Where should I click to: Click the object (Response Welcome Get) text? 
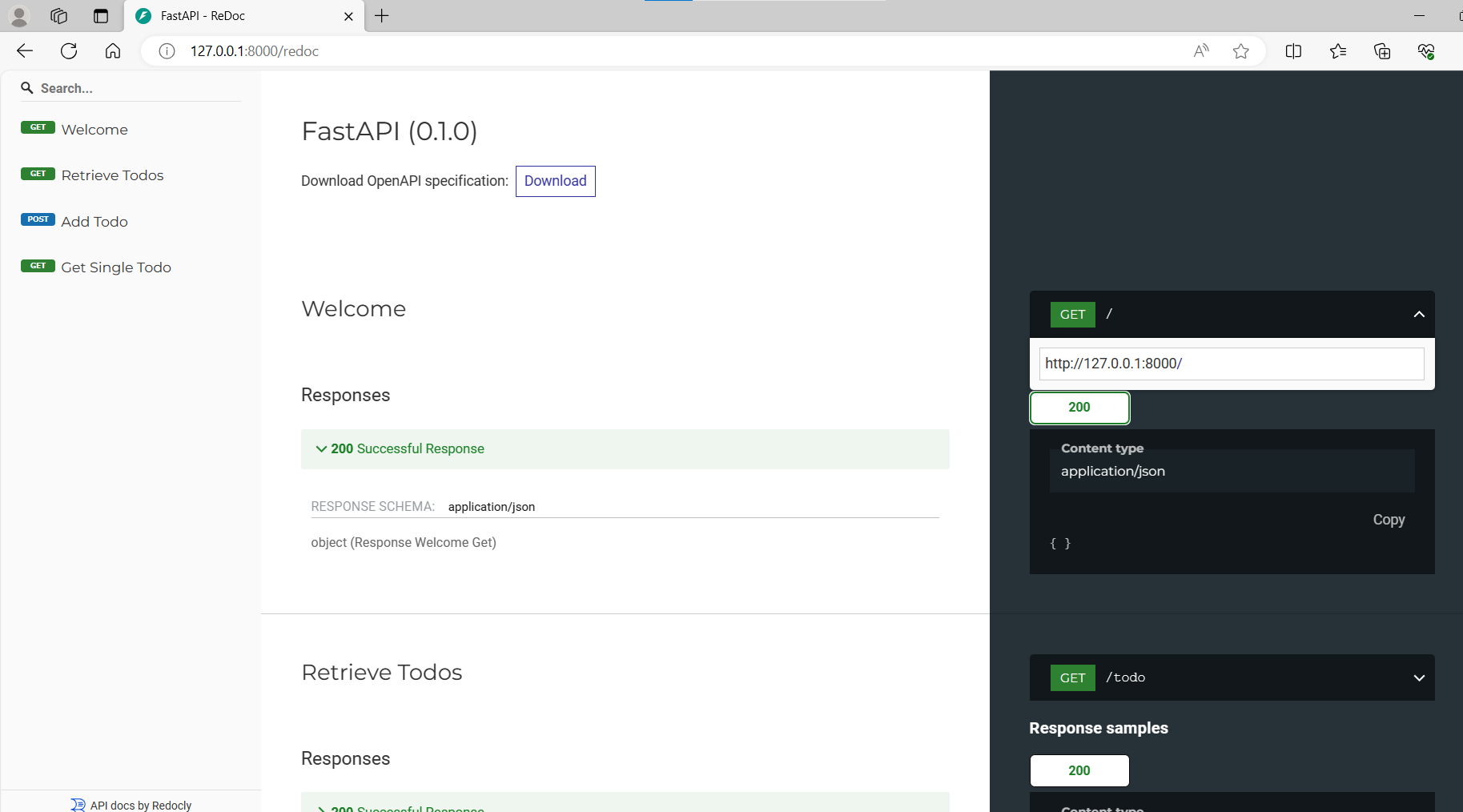404,543
